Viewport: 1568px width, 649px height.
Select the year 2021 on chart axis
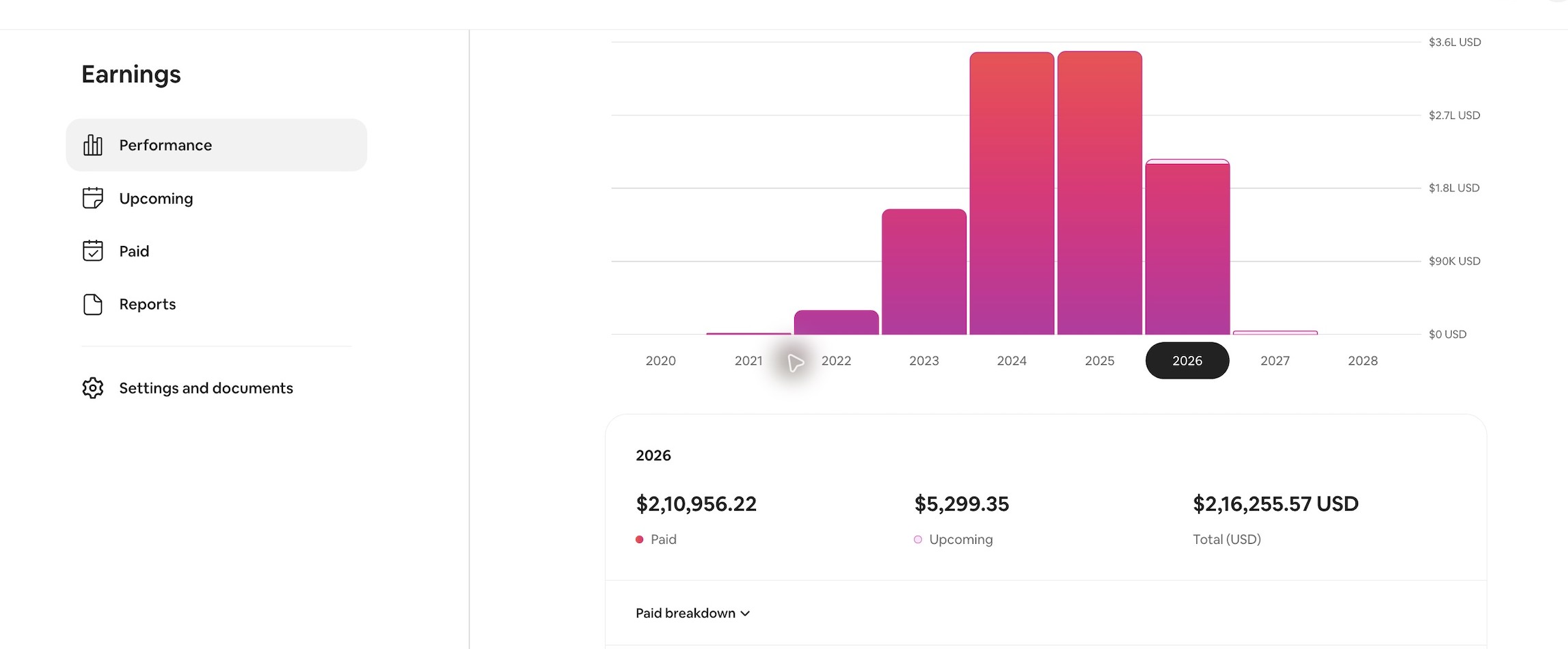click(748, 361)
